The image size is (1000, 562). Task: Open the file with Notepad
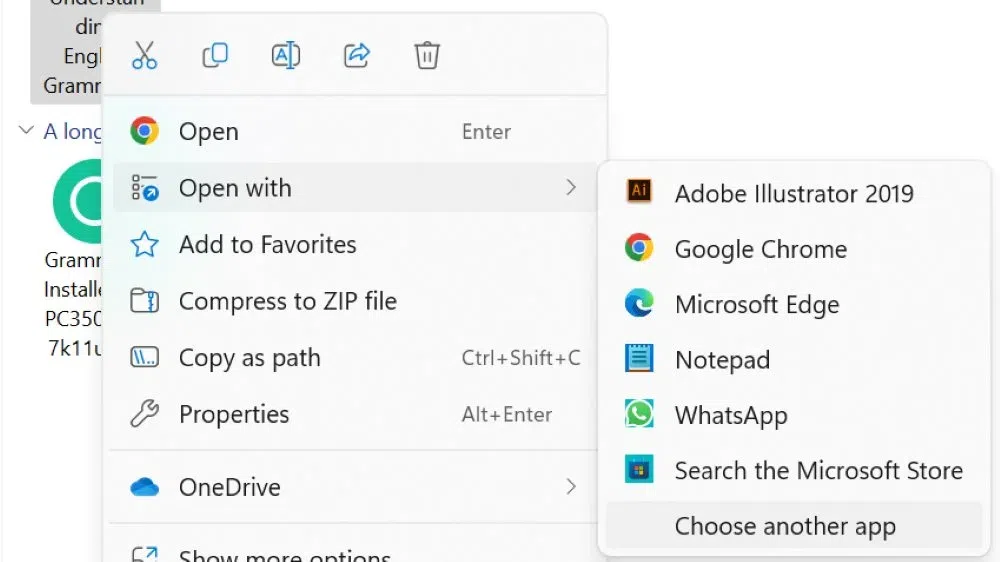tap(722, 360)
